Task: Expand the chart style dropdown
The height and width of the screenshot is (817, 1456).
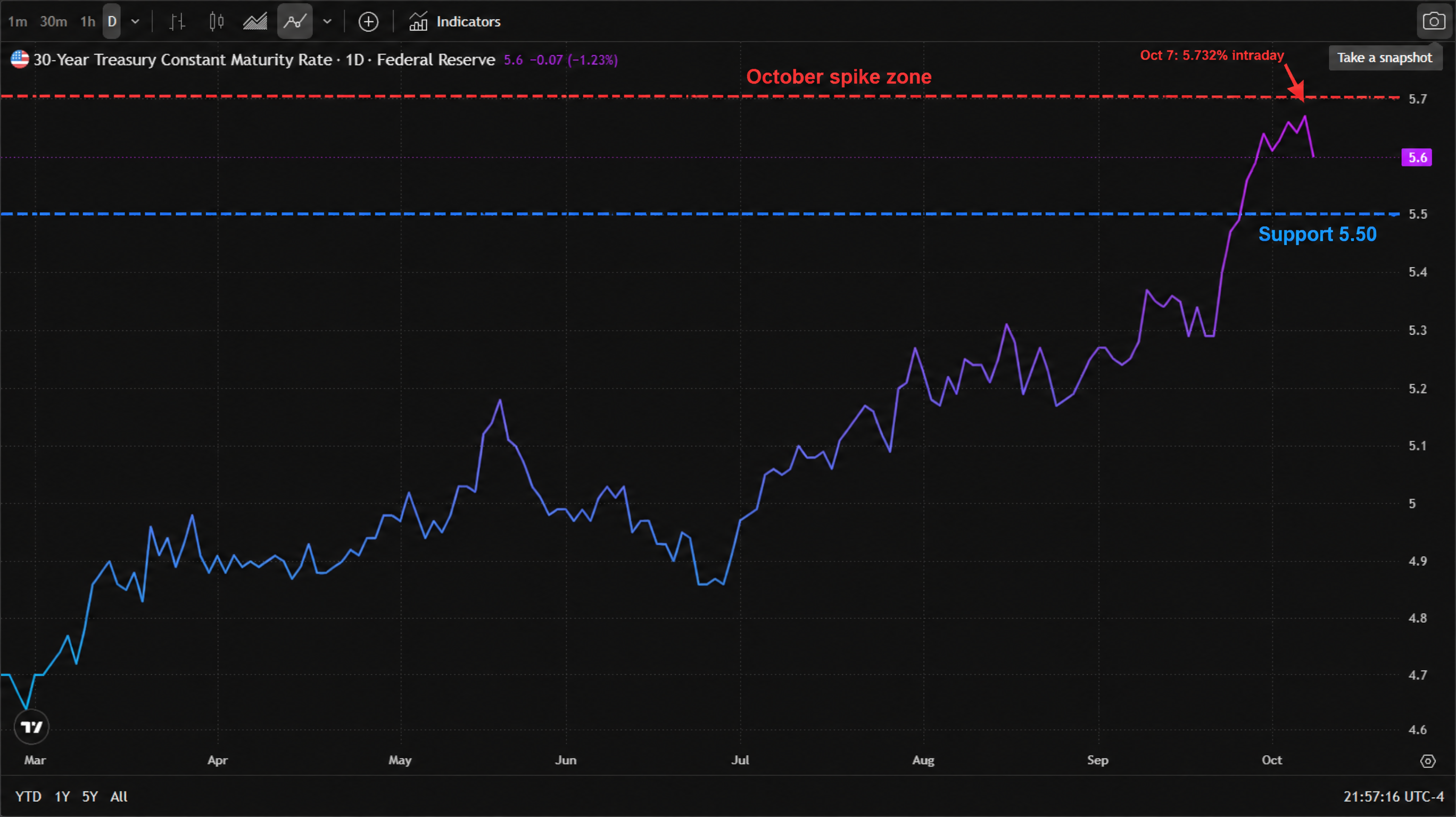Action: (327, 21)
